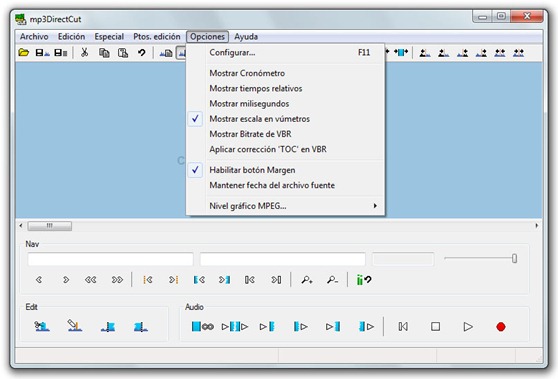This screenshot has height=379, width=558.
Task: Open Configurar... from Opciones menu
Action: (285, 53)
